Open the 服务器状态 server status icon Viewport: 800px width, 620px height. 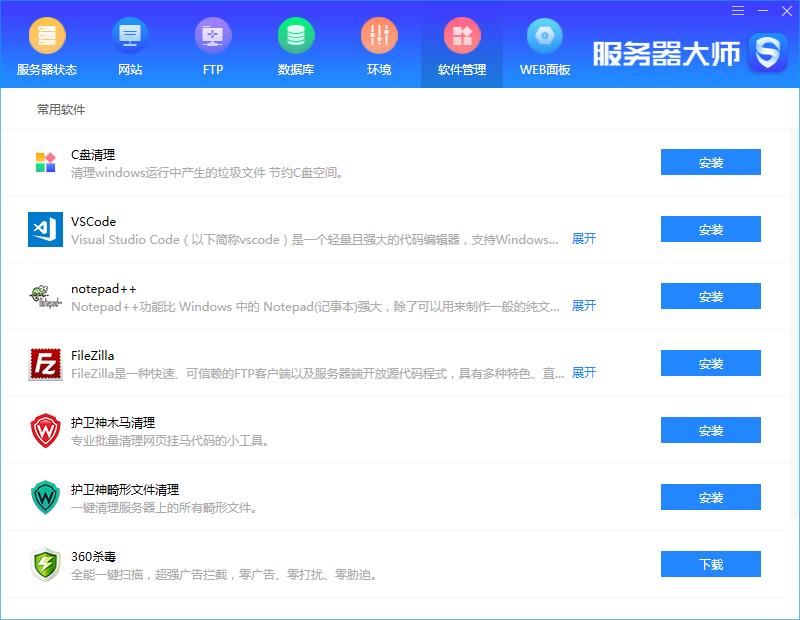point(47,35)
